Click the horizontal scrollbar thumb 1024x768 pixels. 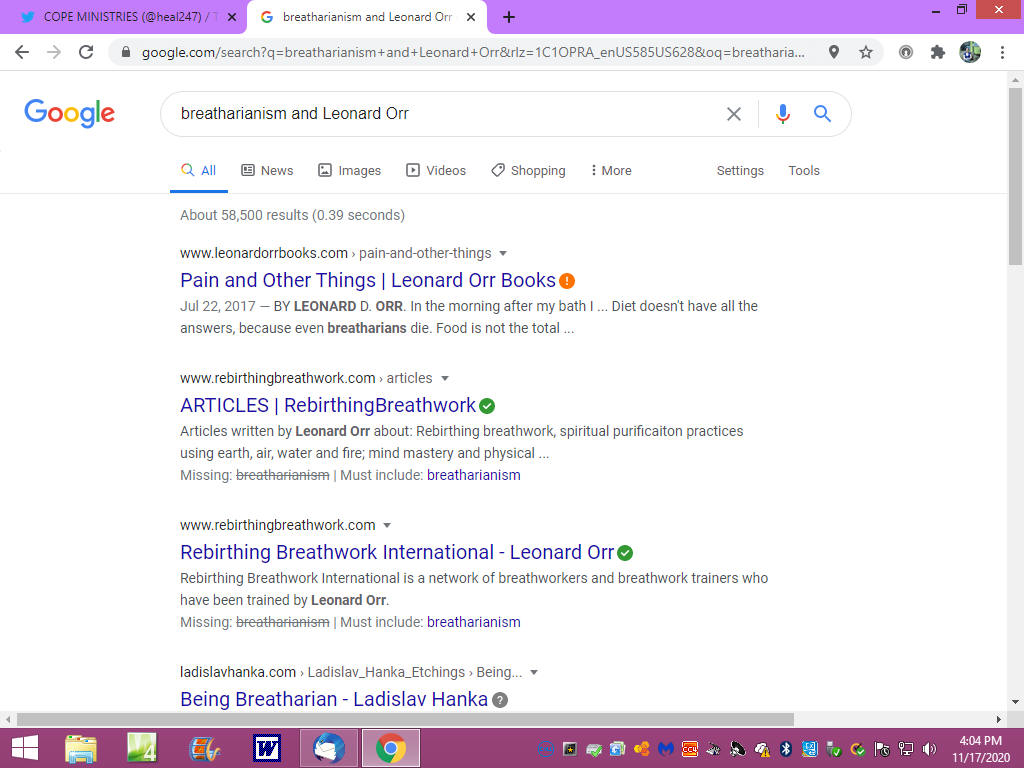(x=405, y=719)
